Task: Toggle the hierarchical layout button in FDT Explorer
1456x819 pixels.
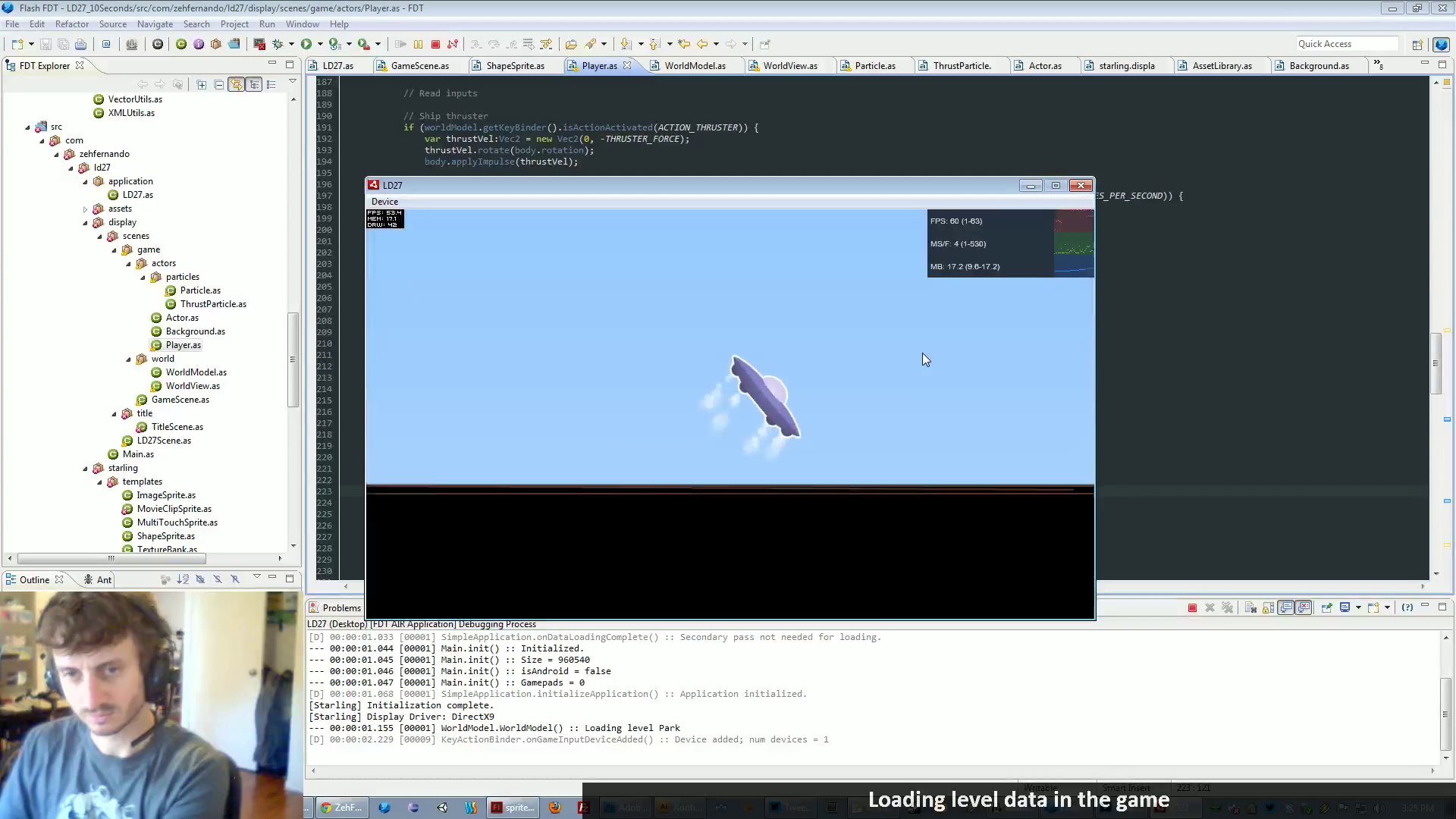Action: pos(255,84)
